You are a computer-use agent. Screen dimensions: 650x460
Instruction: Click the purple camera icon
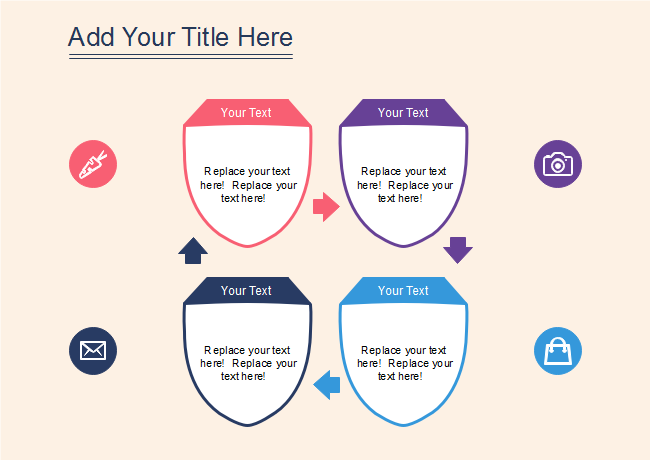click(x=558, y=163)
